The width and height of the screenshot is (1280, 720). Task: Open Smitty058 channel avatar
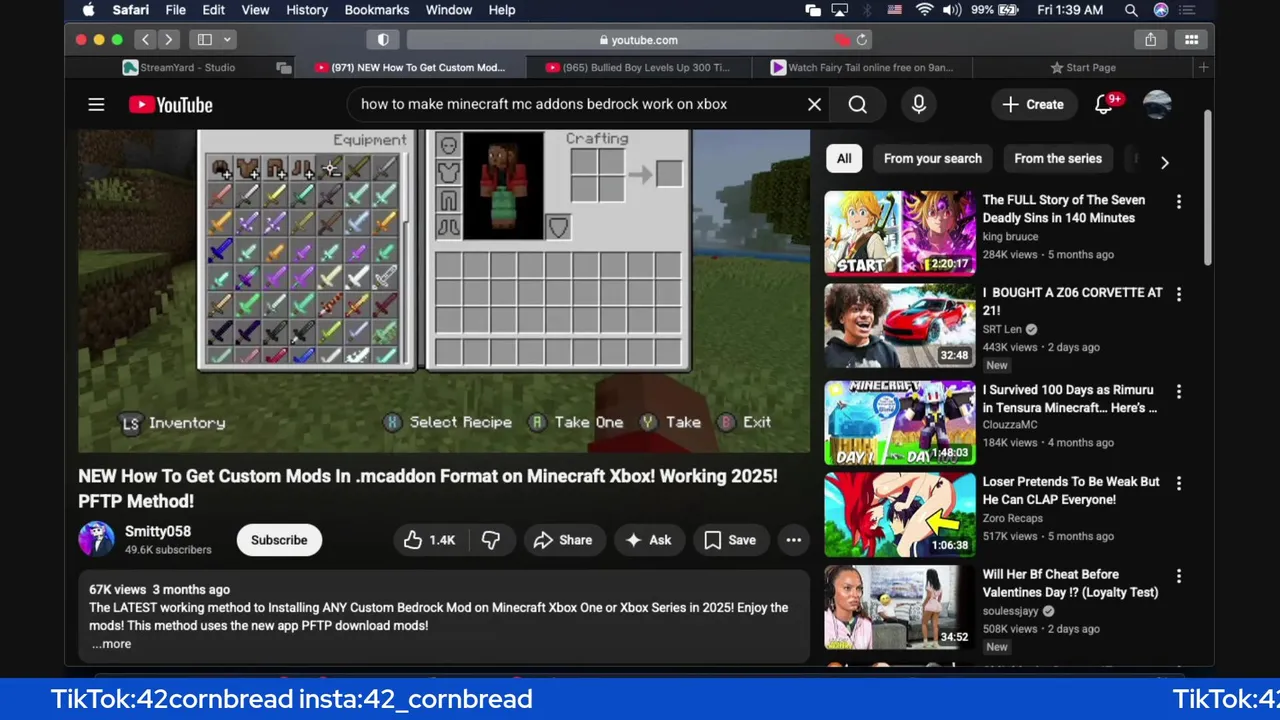pos(96,539)
